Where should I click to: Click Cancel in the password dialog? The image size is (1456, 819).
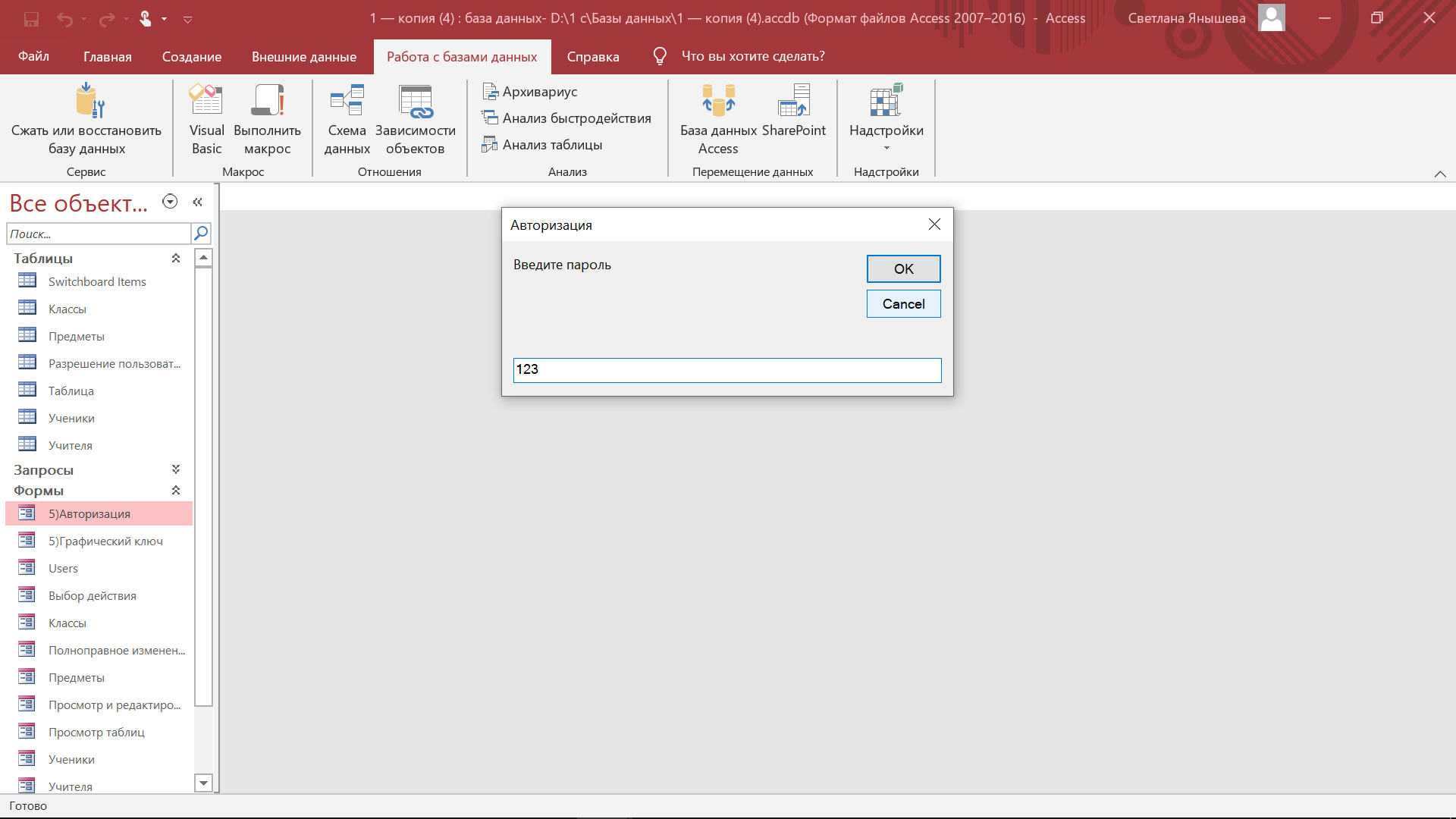pos(903,304)
